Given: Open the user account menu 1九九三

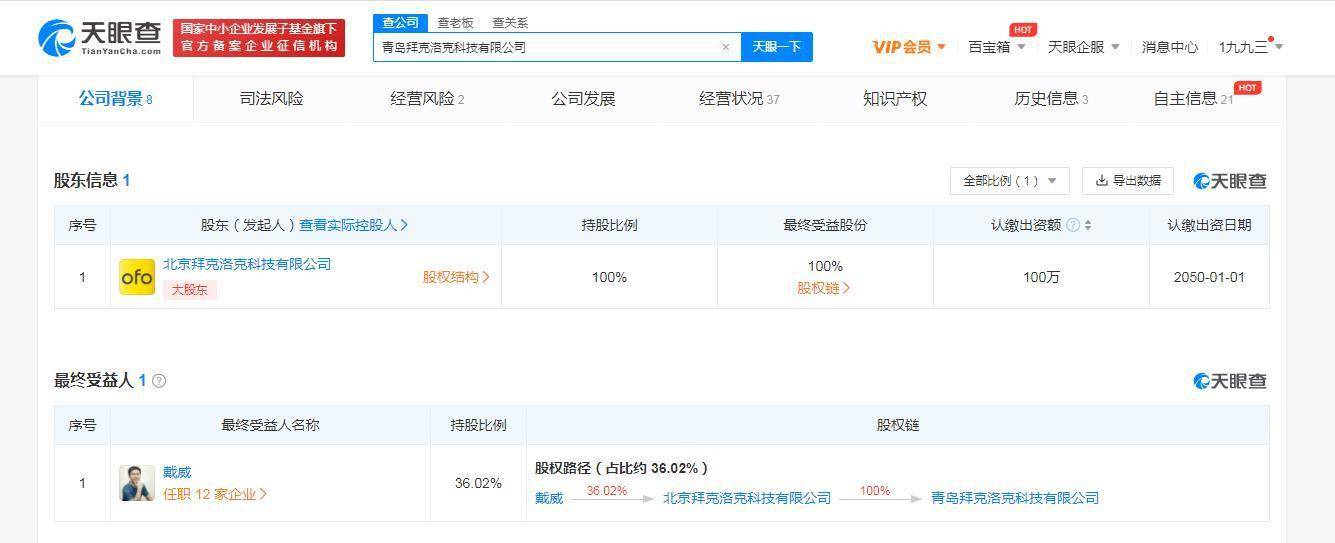Looking at the screenshot, I should pyautogui.click(x=1250, y=47).
